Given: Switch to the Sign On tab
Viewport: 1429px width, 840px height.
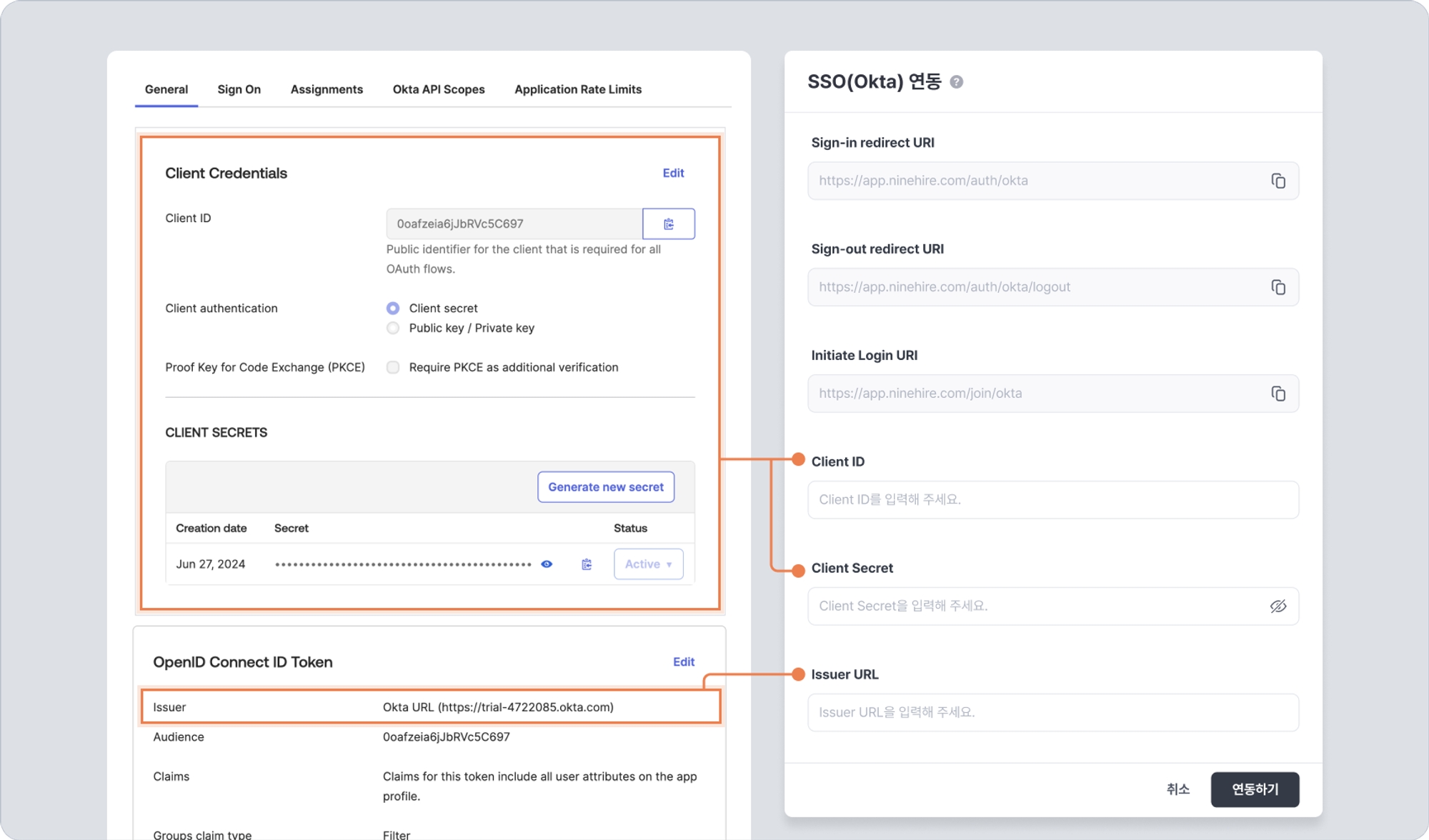Looking at the screenshot, I should pos(239,89).
